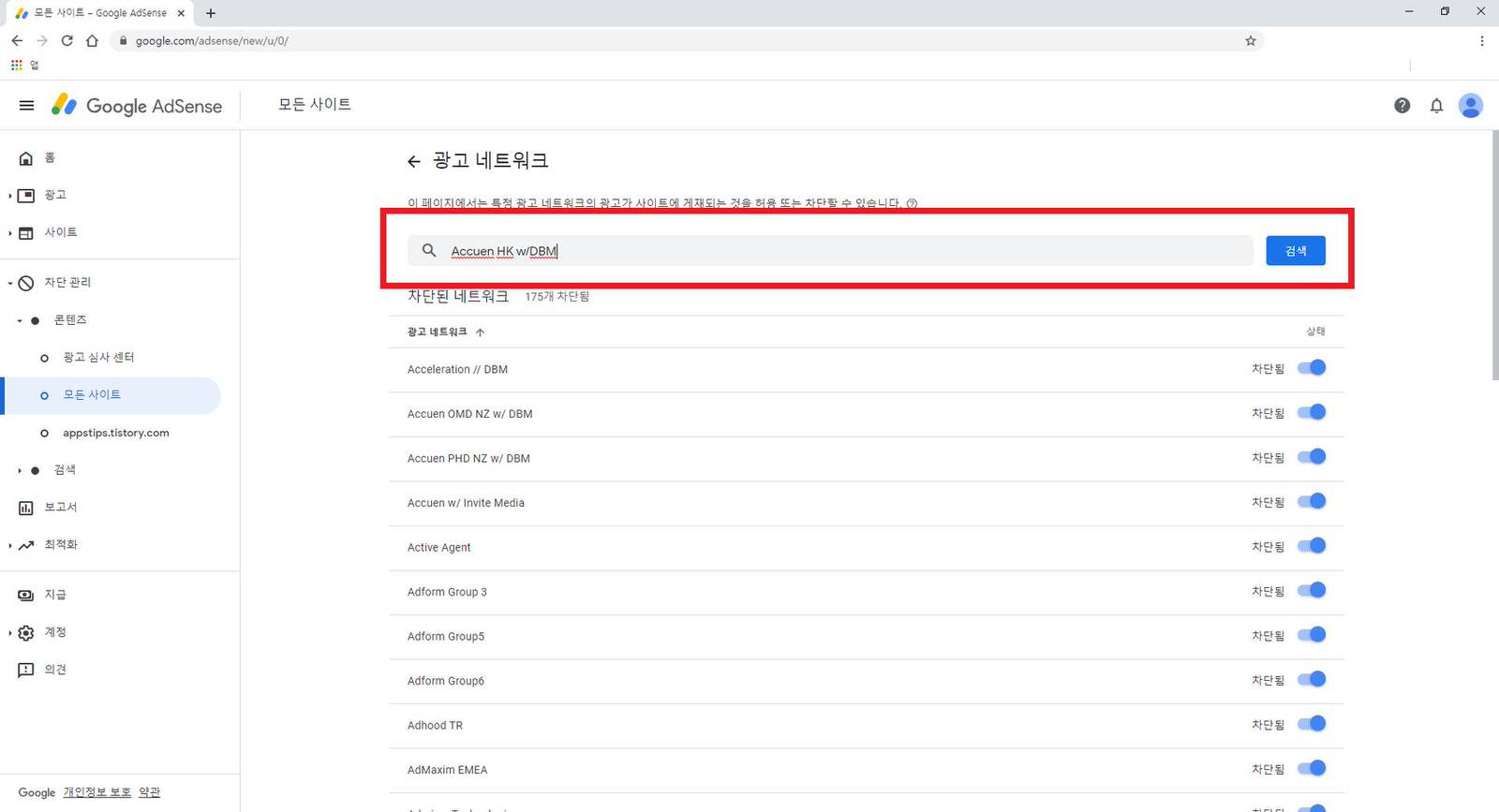
Task: Click the 의견 feedback icon
Action: click(26, 671)
